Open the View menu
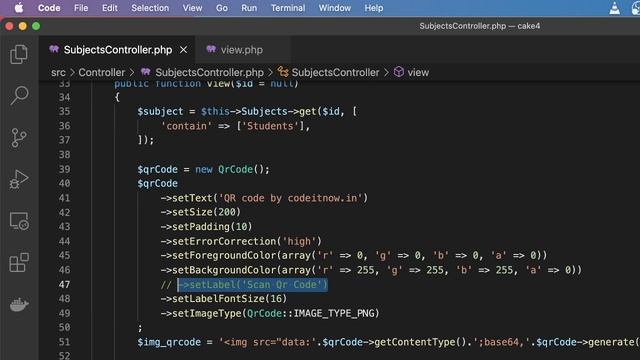This screenshot has height=360, width=640. click(x=192, y=8)
